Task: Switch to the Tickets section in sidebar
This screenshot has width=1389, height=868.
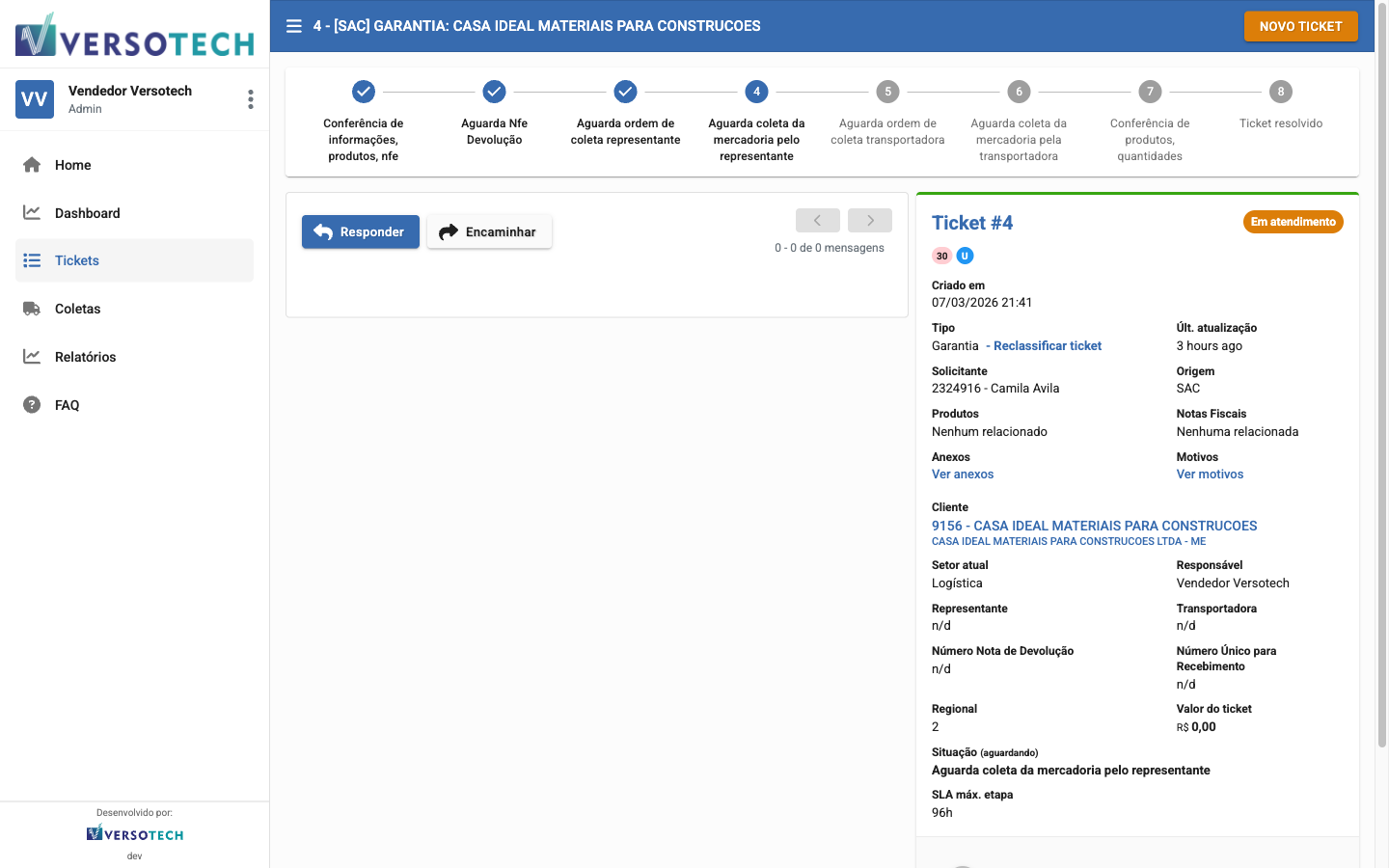Action: tap(77, 260)
